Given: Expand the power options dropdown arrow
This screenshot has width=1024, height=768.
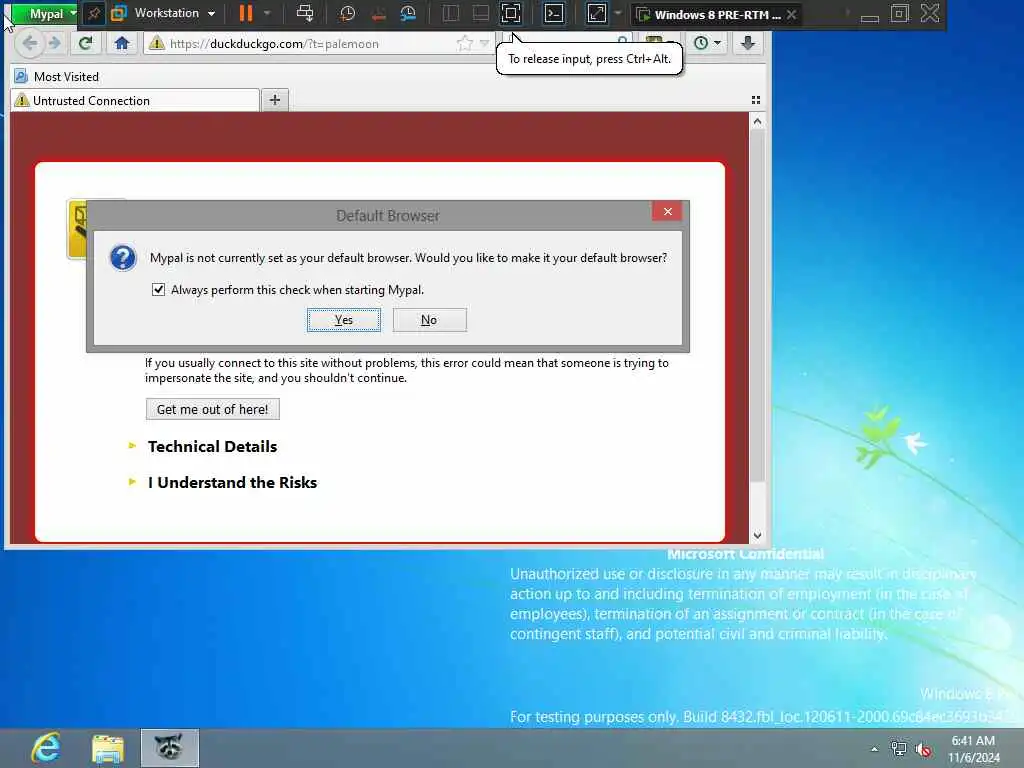Looking at the screenshot, I should [x=267, y=13].
